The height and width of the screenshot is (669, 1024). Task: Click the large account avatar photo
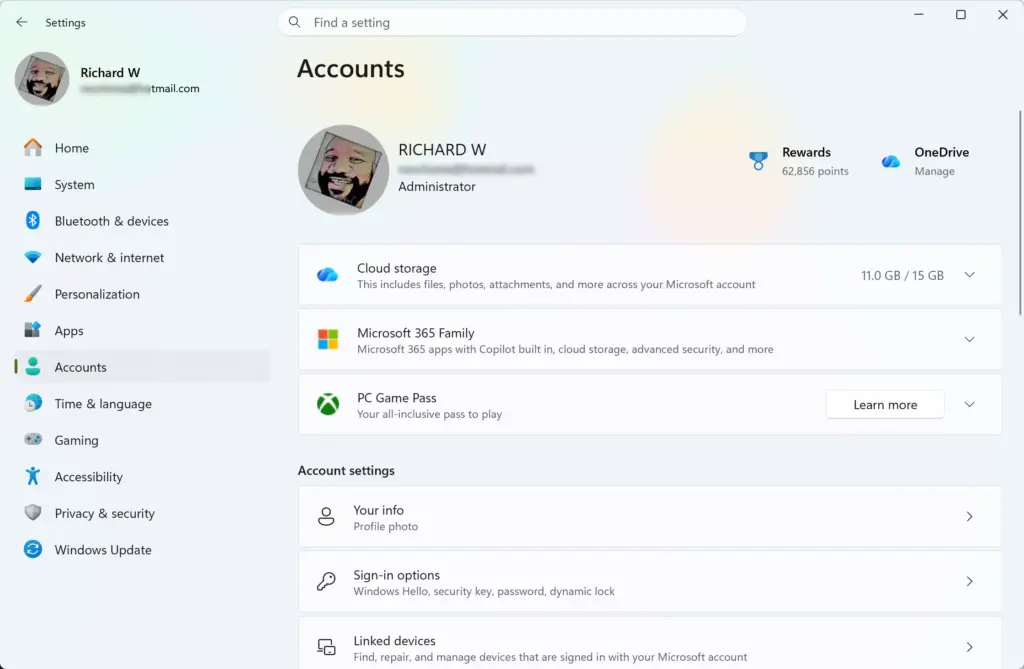pos(344,170)
